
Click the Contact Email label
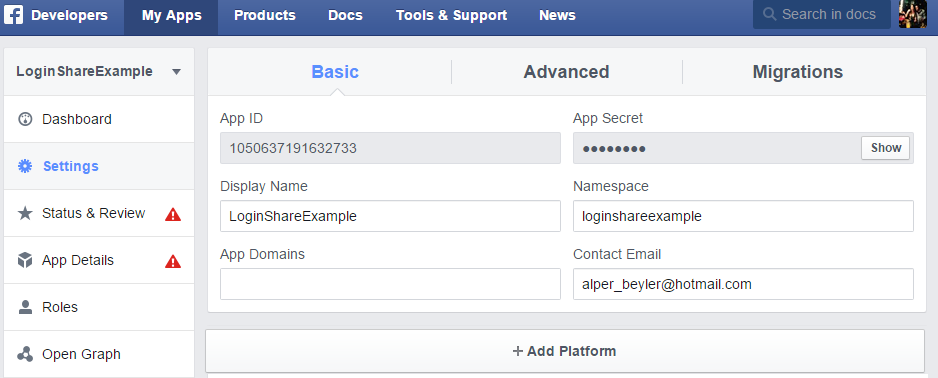coord(617,254)
